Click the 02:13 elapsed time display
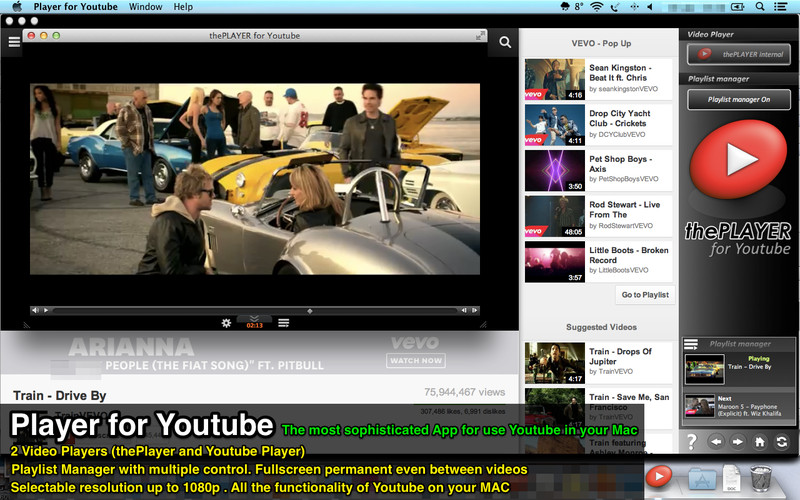Screen dimensions: 800x500 [255, 326]
